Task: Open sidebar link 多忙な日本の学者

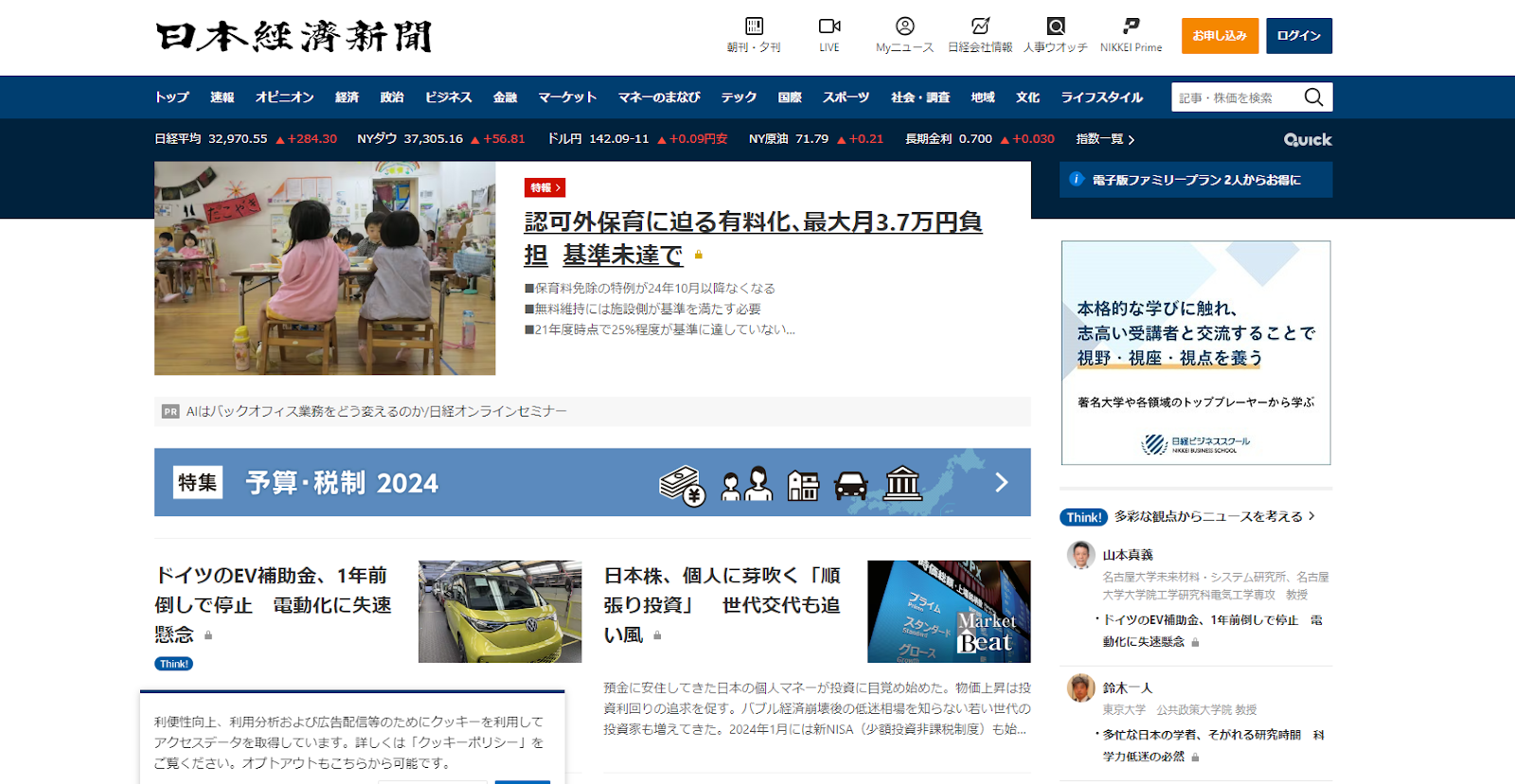Action: [1212, 745]
